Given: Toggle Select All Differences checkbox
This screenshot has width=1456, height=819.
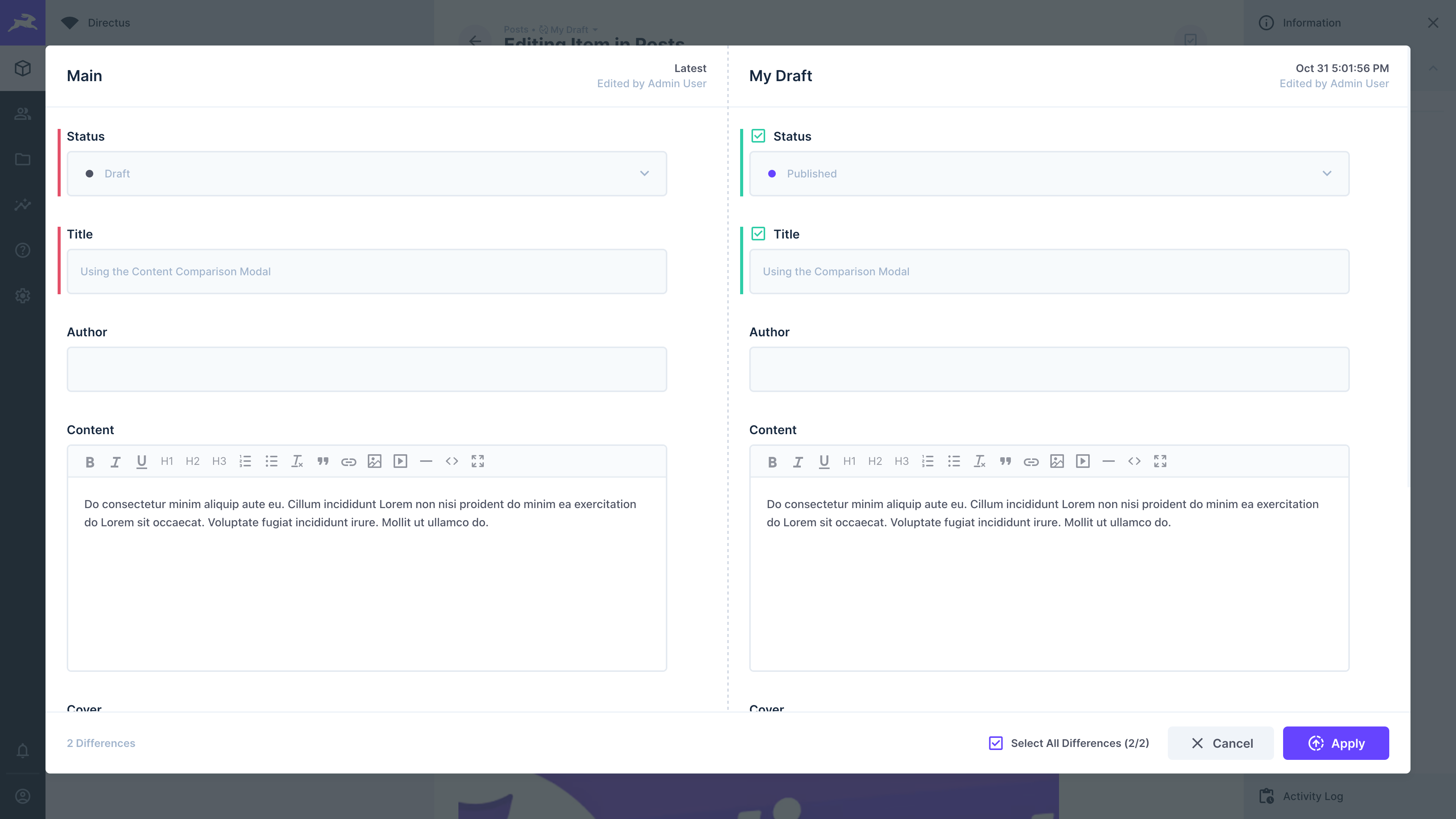Looking at the screenshot, I should coord(995,743).
